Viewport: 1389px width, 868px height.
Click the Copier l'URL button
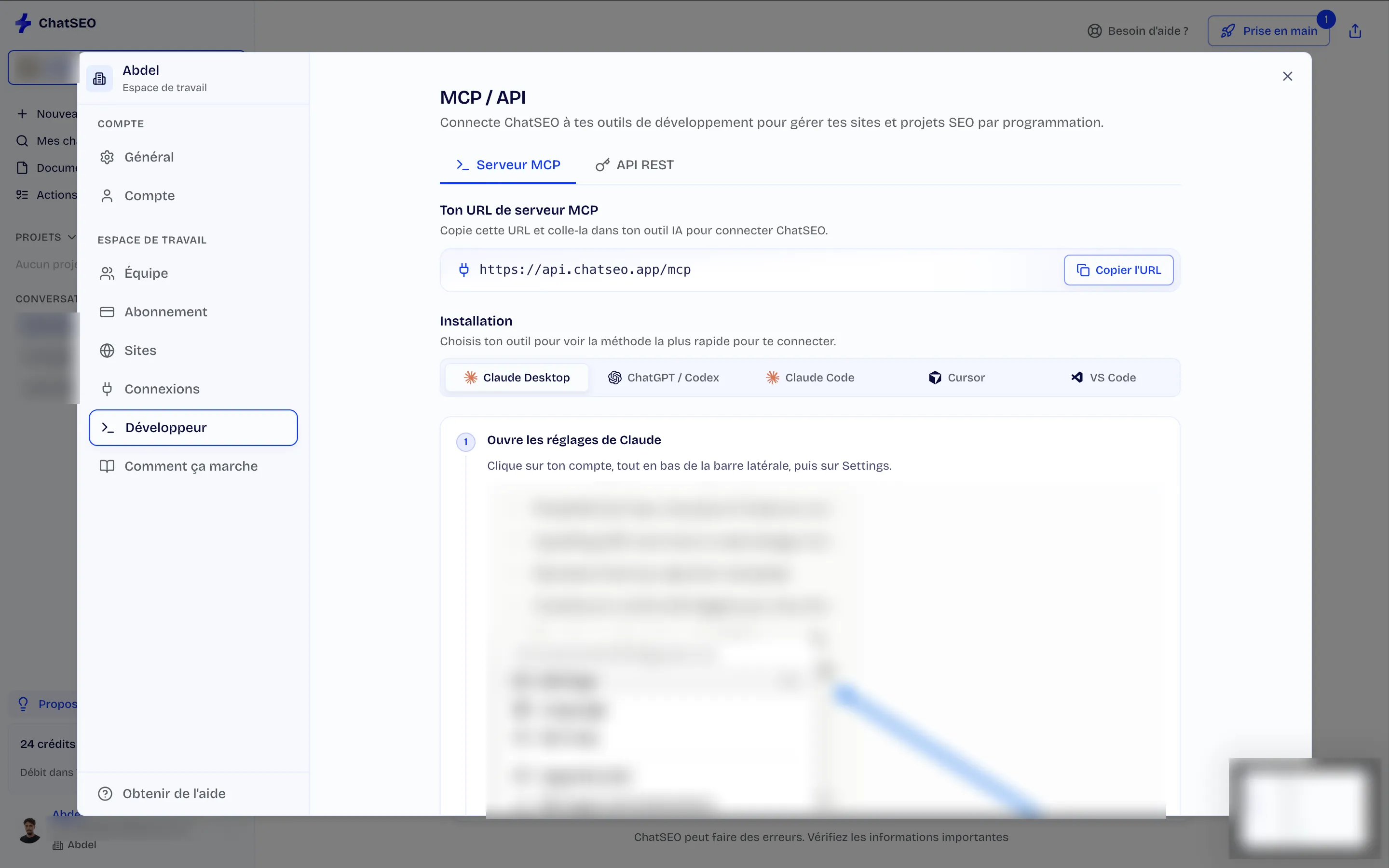(x=1118, y=270)
